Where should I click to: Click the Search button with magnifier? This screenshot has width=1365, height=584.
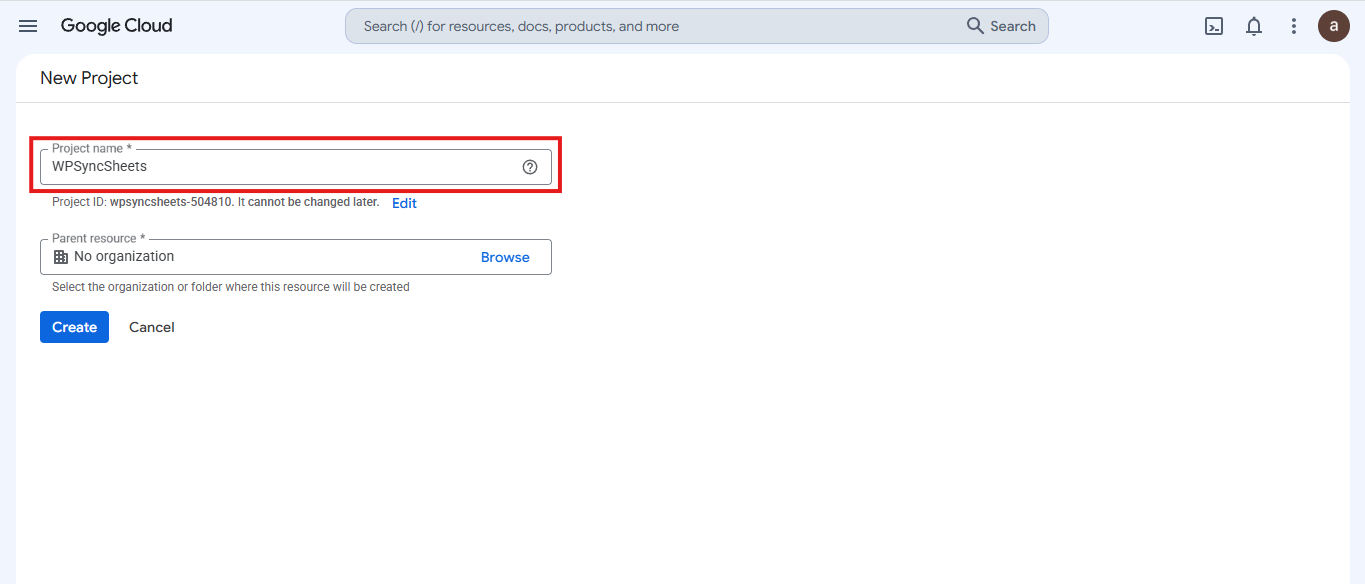pyautogui.click(x=1001, y=26)
